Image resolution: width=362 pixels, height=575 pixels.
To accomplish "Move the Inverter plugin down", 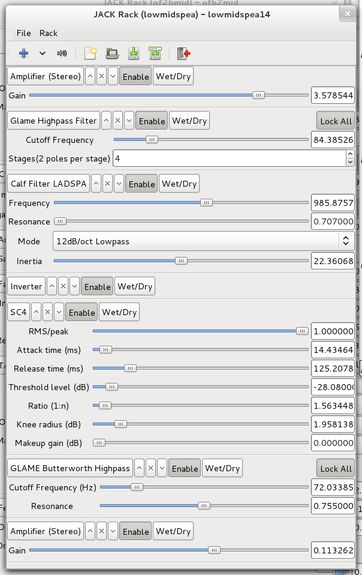I will (75, 286).
